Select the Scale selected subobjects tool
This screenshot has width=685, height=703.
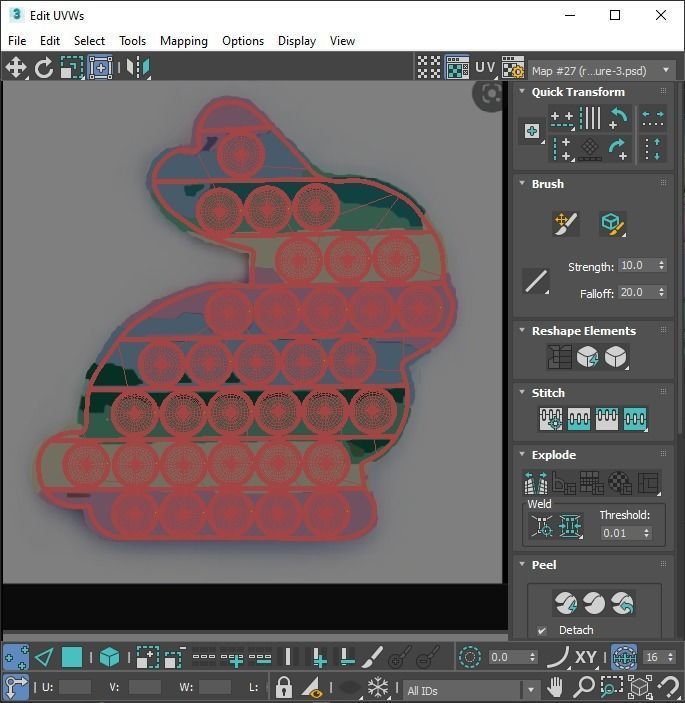[x=72, y=68]
